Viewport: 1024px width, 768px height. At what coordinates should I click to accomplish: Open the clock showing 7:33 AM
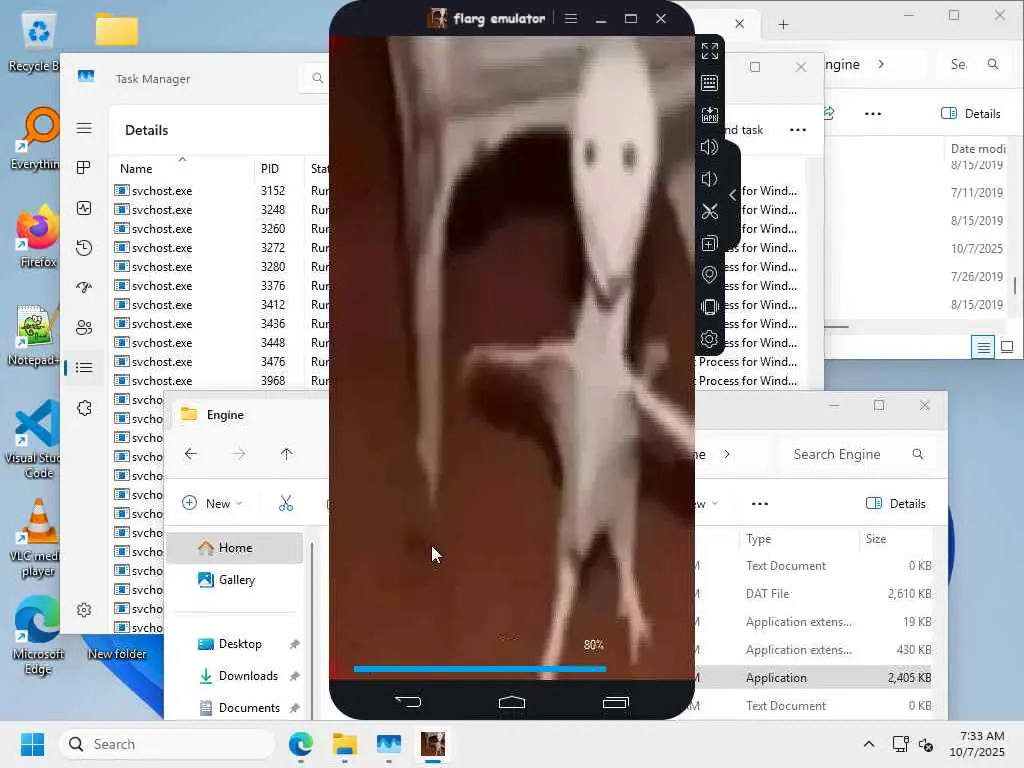pos(977,744)
